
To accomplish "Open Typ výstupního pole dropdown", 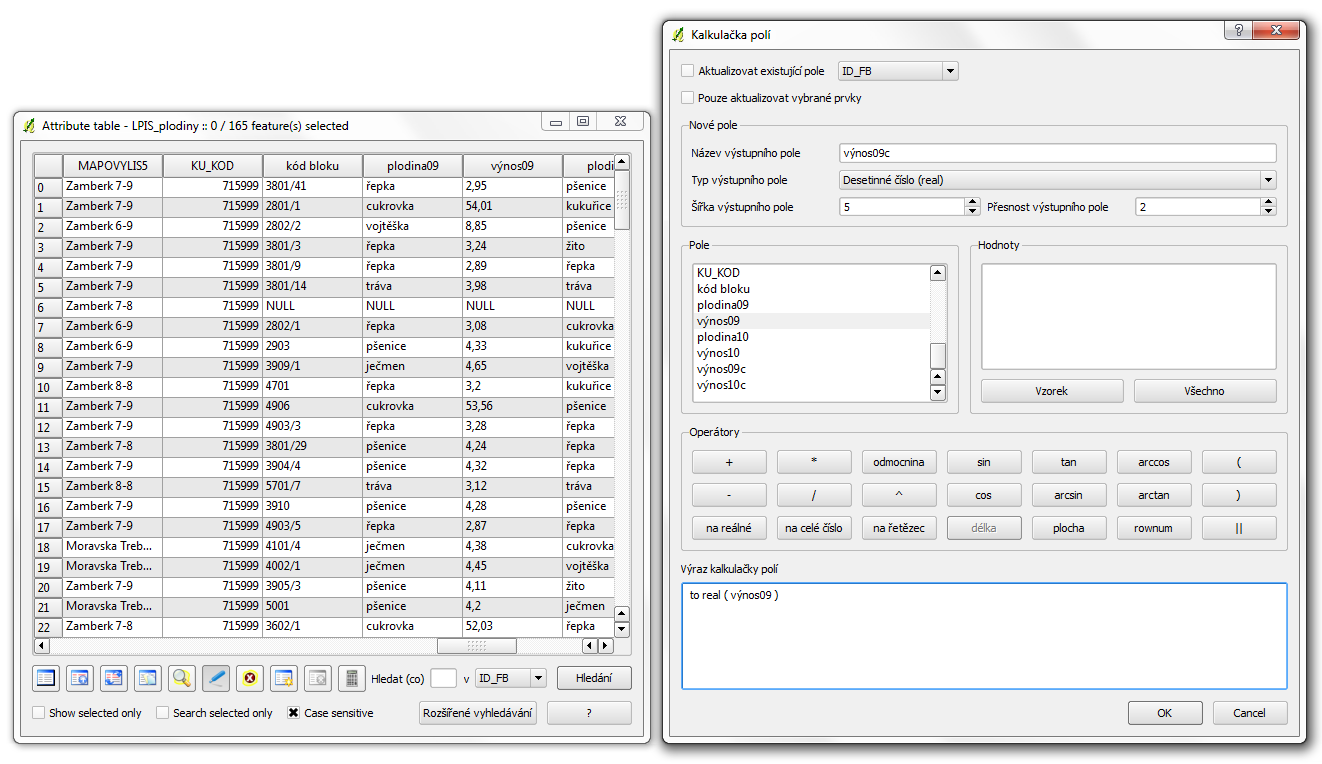I will pyautogui.click(x=1058, y=180).
